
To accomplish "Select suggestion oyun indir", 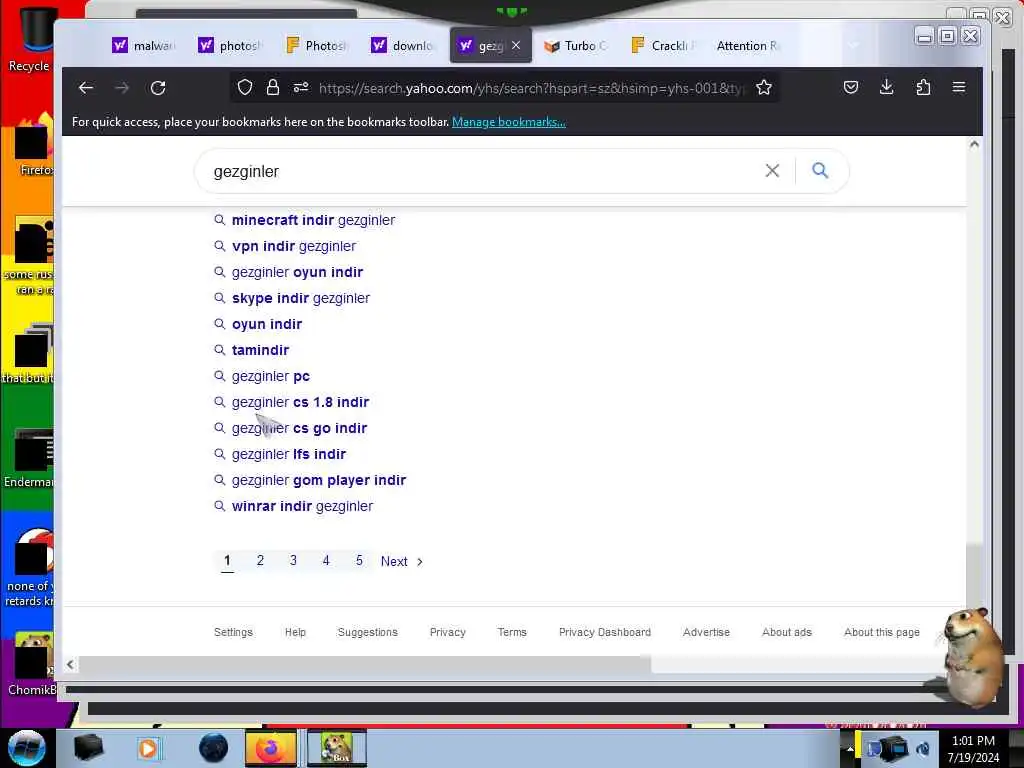I will coord(266,325).
